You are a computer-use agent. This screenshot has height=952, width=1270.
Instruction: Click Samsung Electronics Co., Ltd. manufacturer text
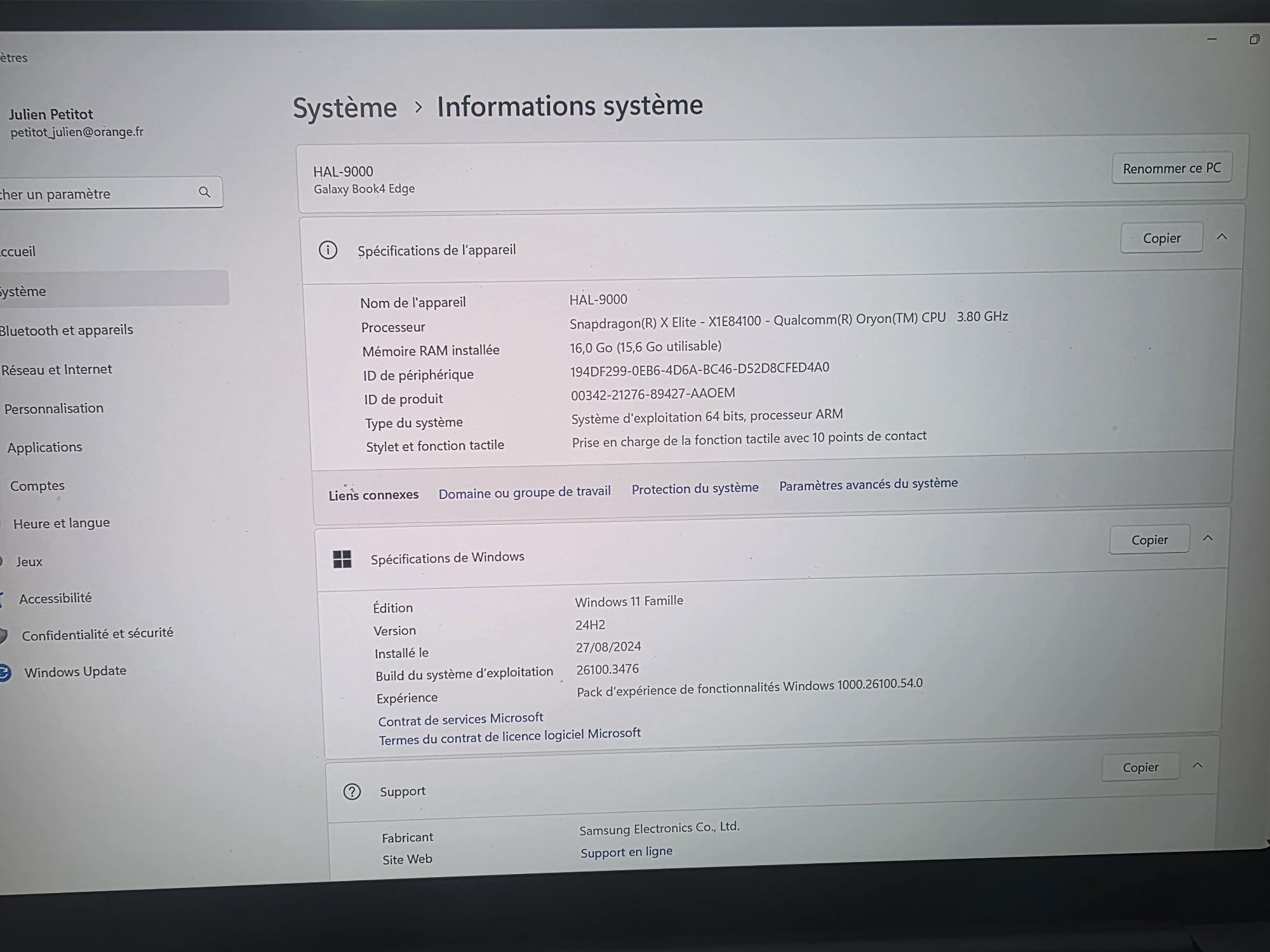659,828
